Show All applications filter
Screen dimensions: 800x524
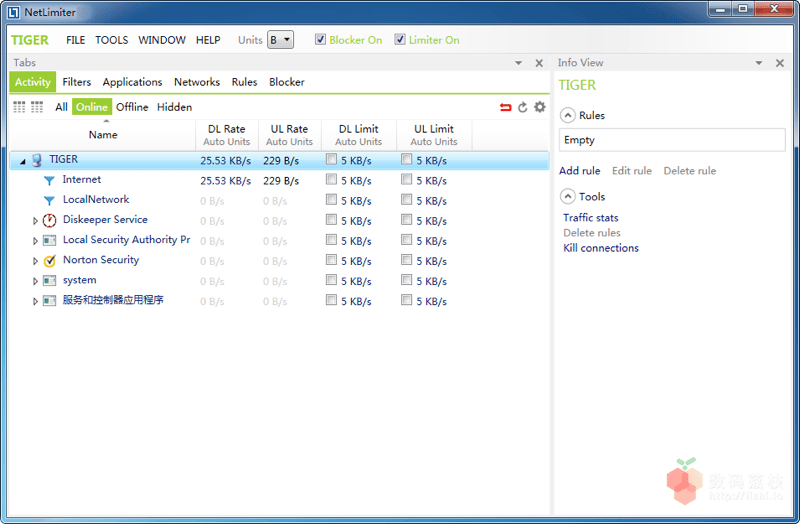click(x=61, y=107)
